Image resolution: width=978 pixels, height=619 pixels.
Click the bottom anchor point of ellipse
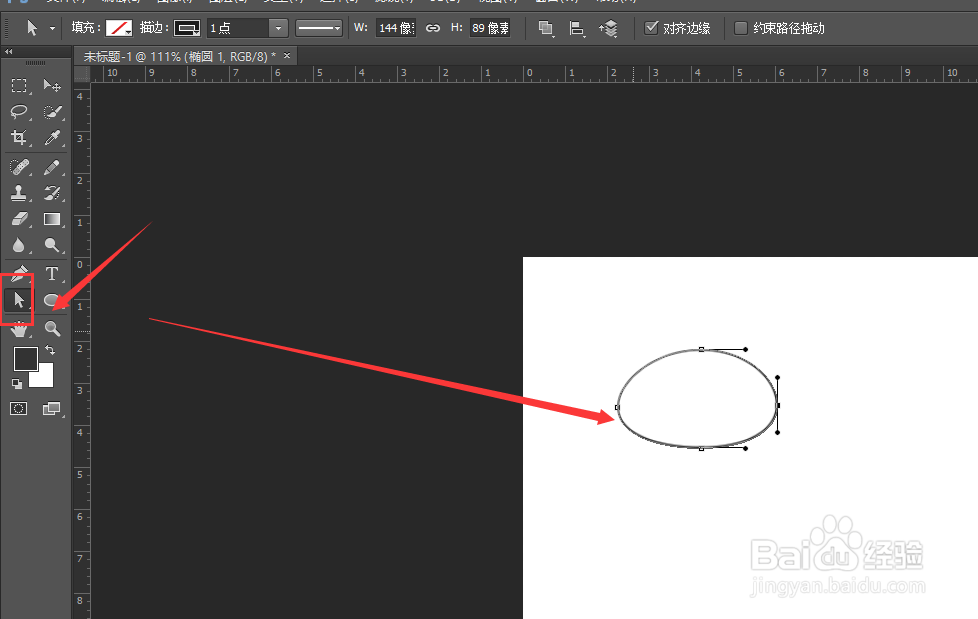(x=702, y=448)
